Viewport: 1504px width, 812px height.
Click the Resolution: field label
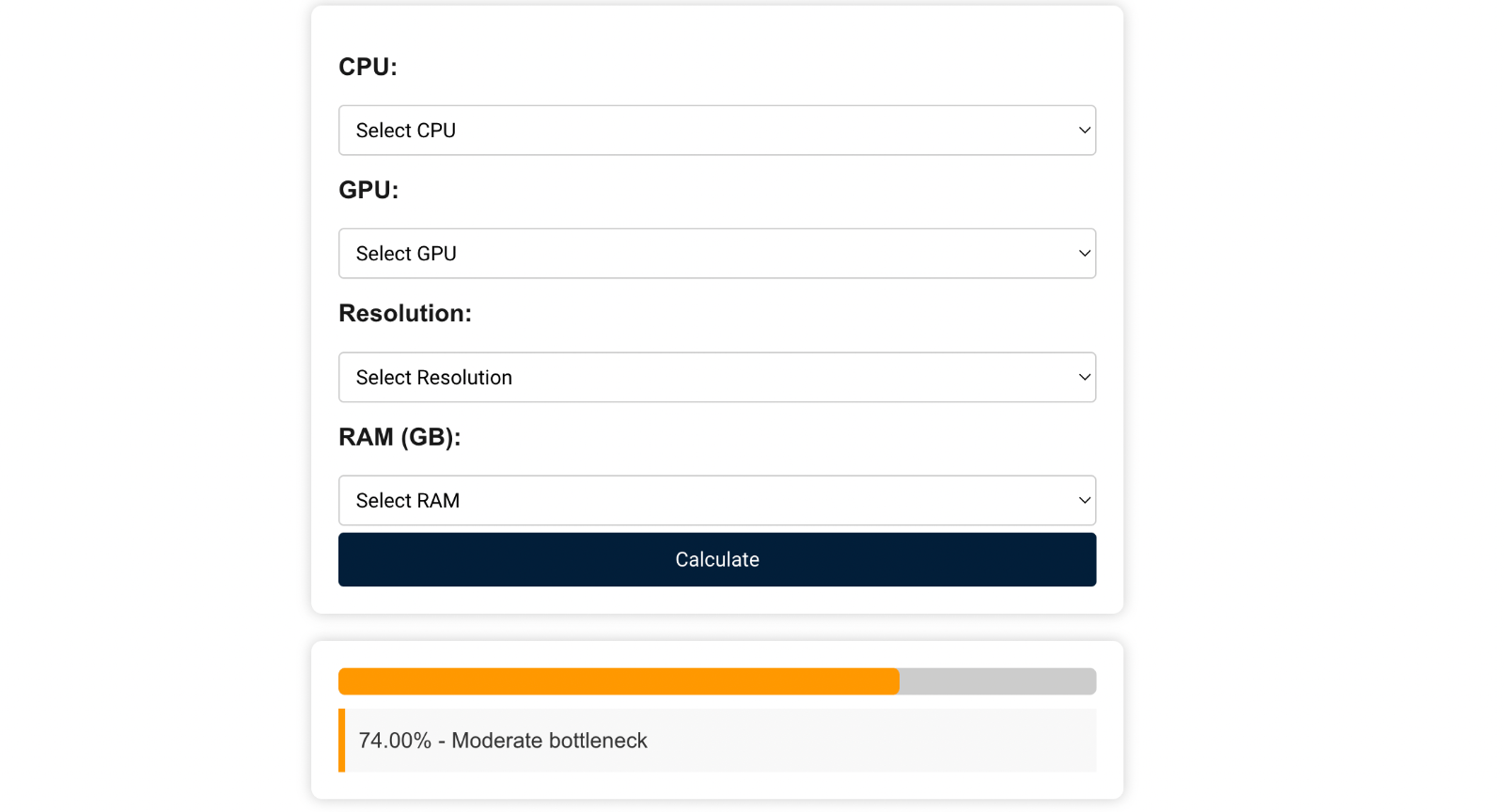[404, 313]
